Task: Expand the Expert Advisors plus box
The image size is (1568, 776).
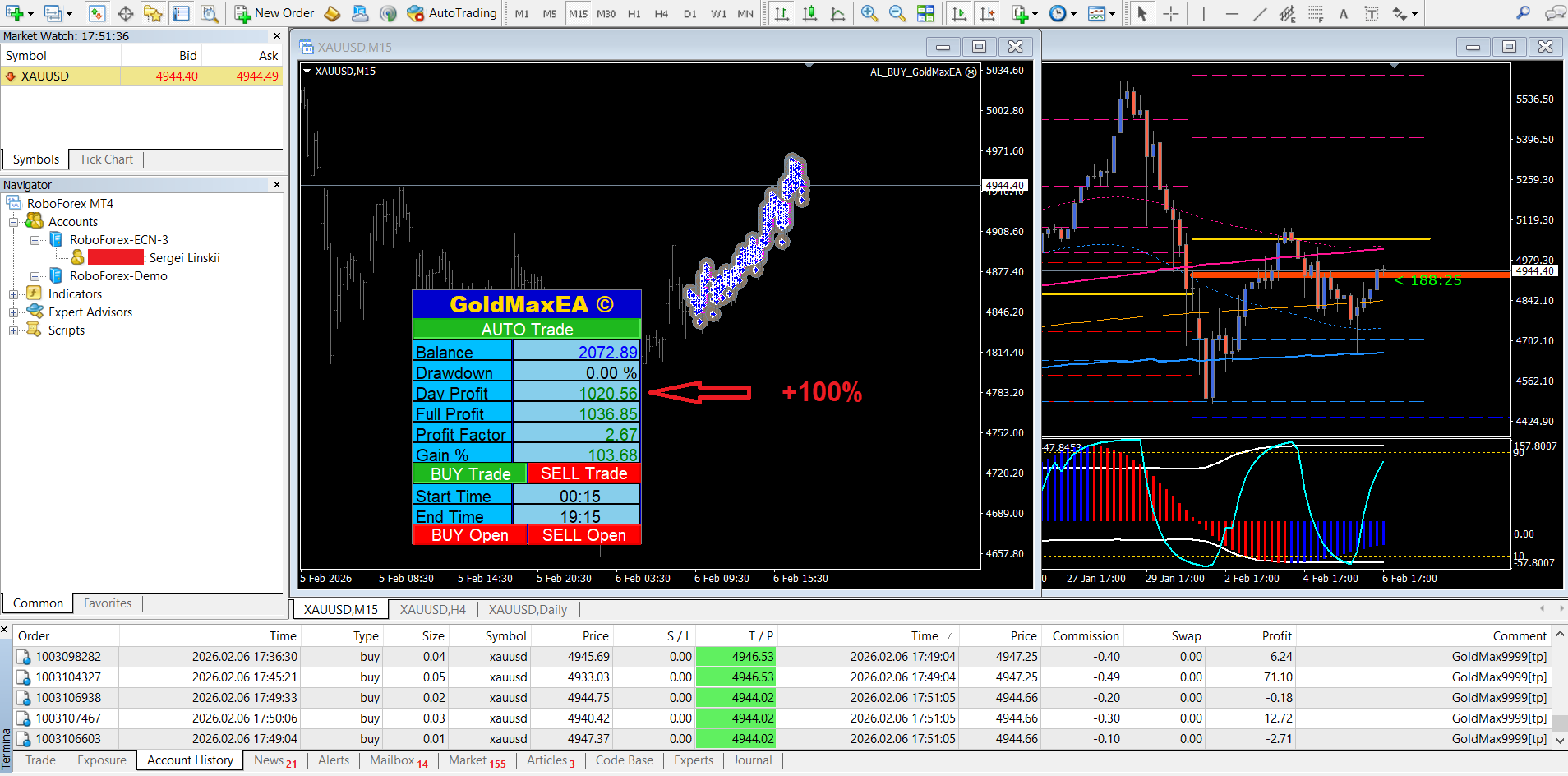Action: tap(13, 312)
